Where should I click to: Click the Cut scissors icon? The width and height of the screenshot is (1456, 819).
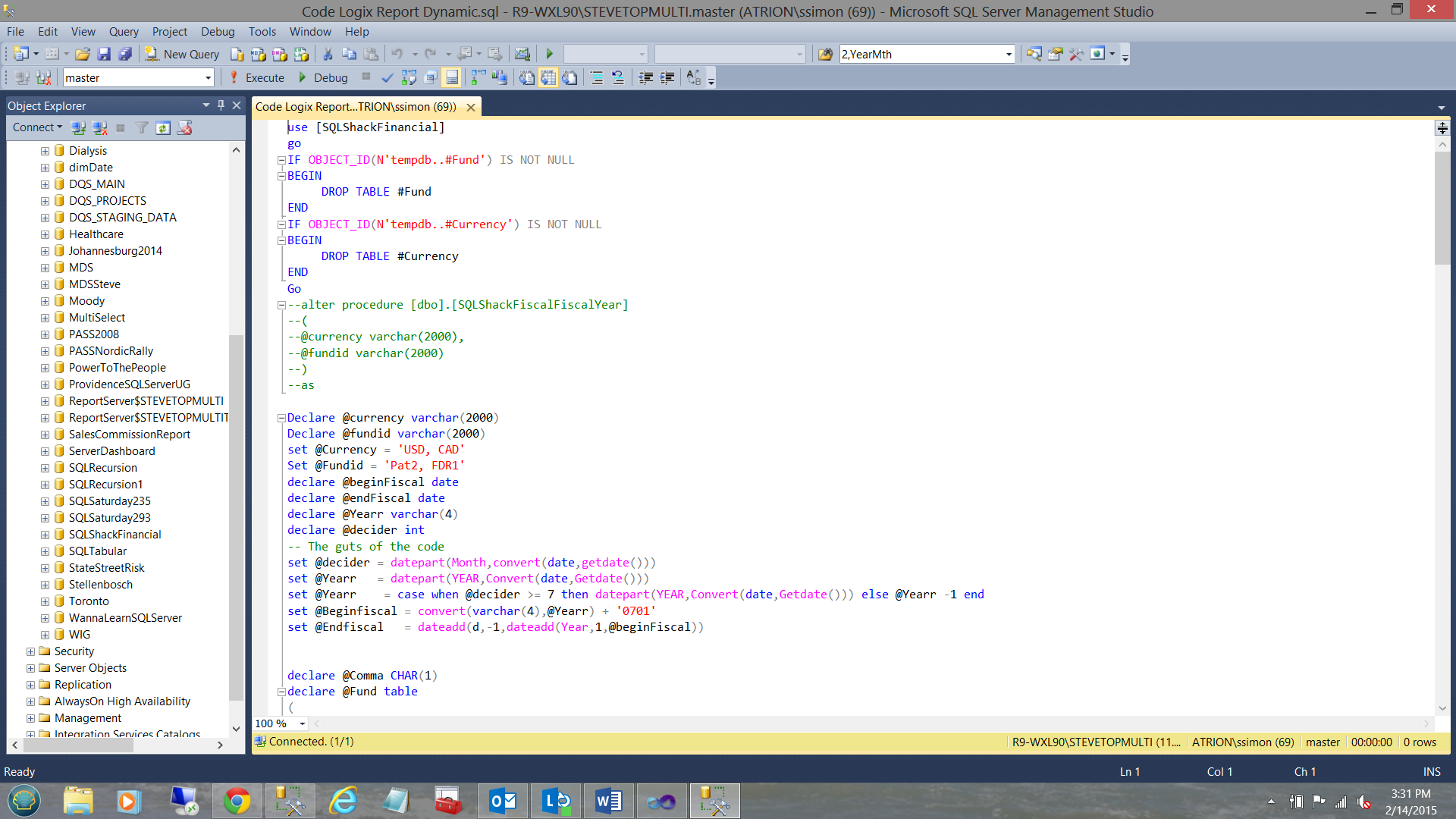328,54
